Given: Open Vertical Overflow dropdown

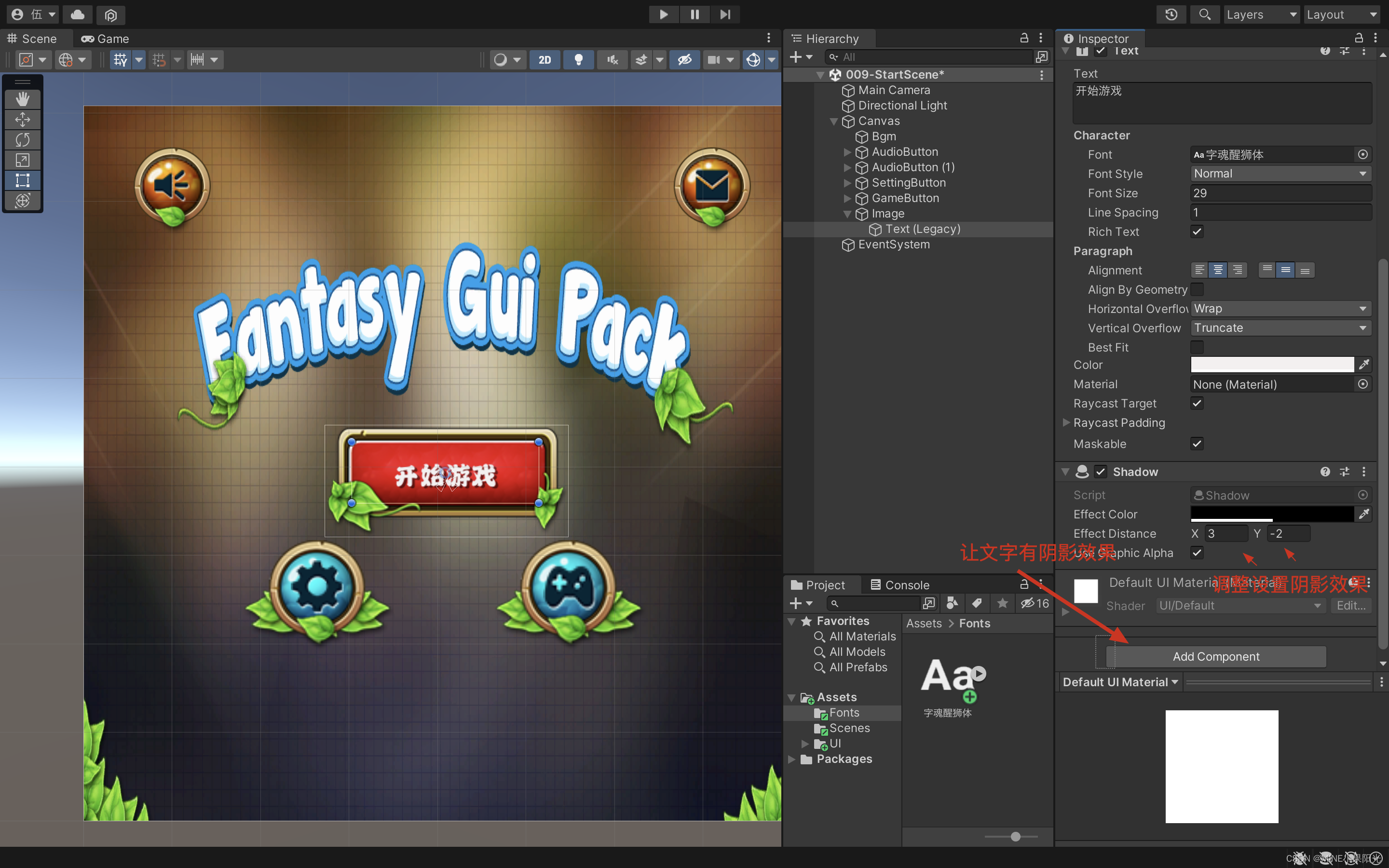Looking at the screenshot, I should pos(1280,328).
